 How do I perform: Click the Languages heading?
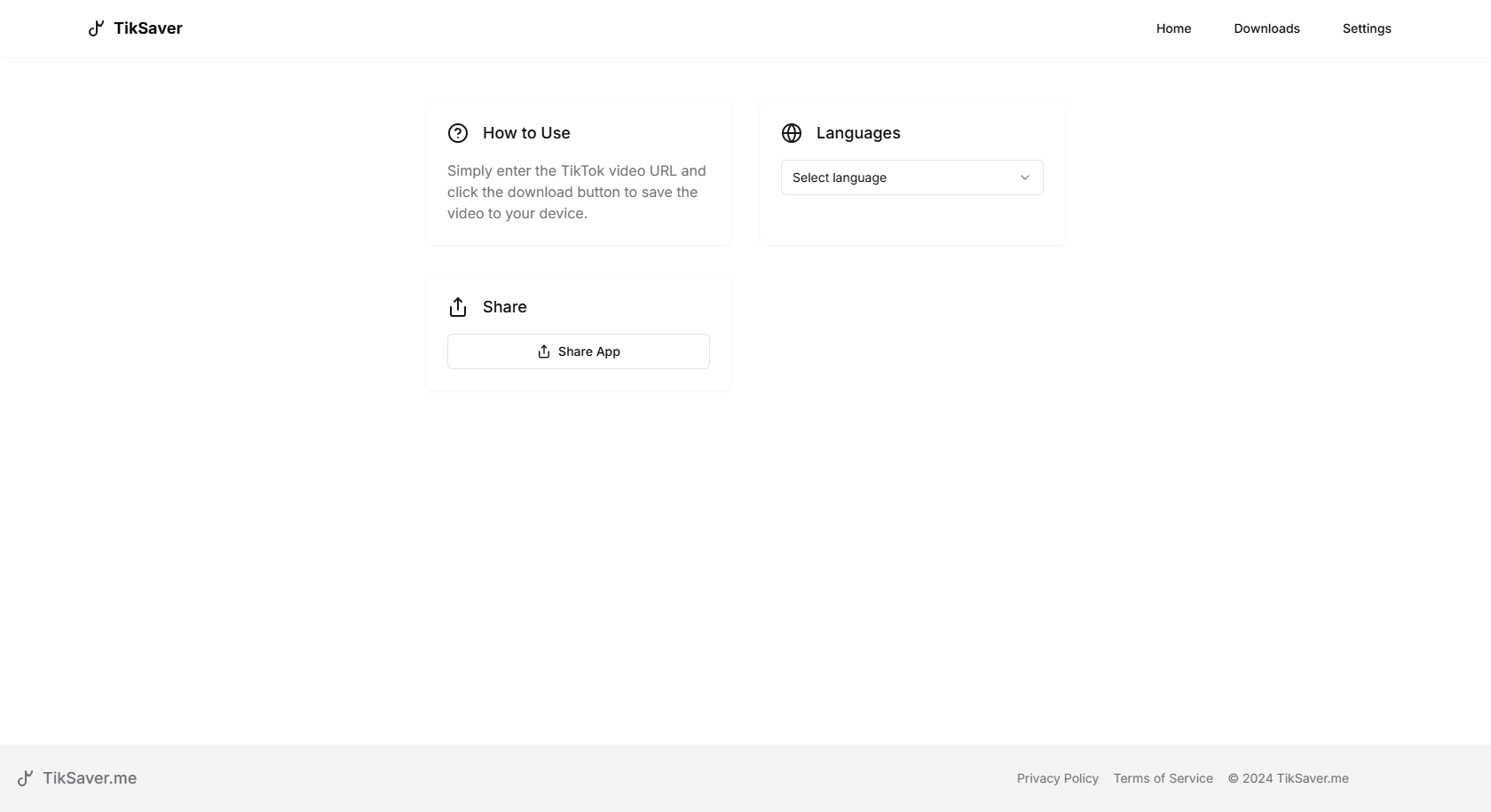coord(858,133)
